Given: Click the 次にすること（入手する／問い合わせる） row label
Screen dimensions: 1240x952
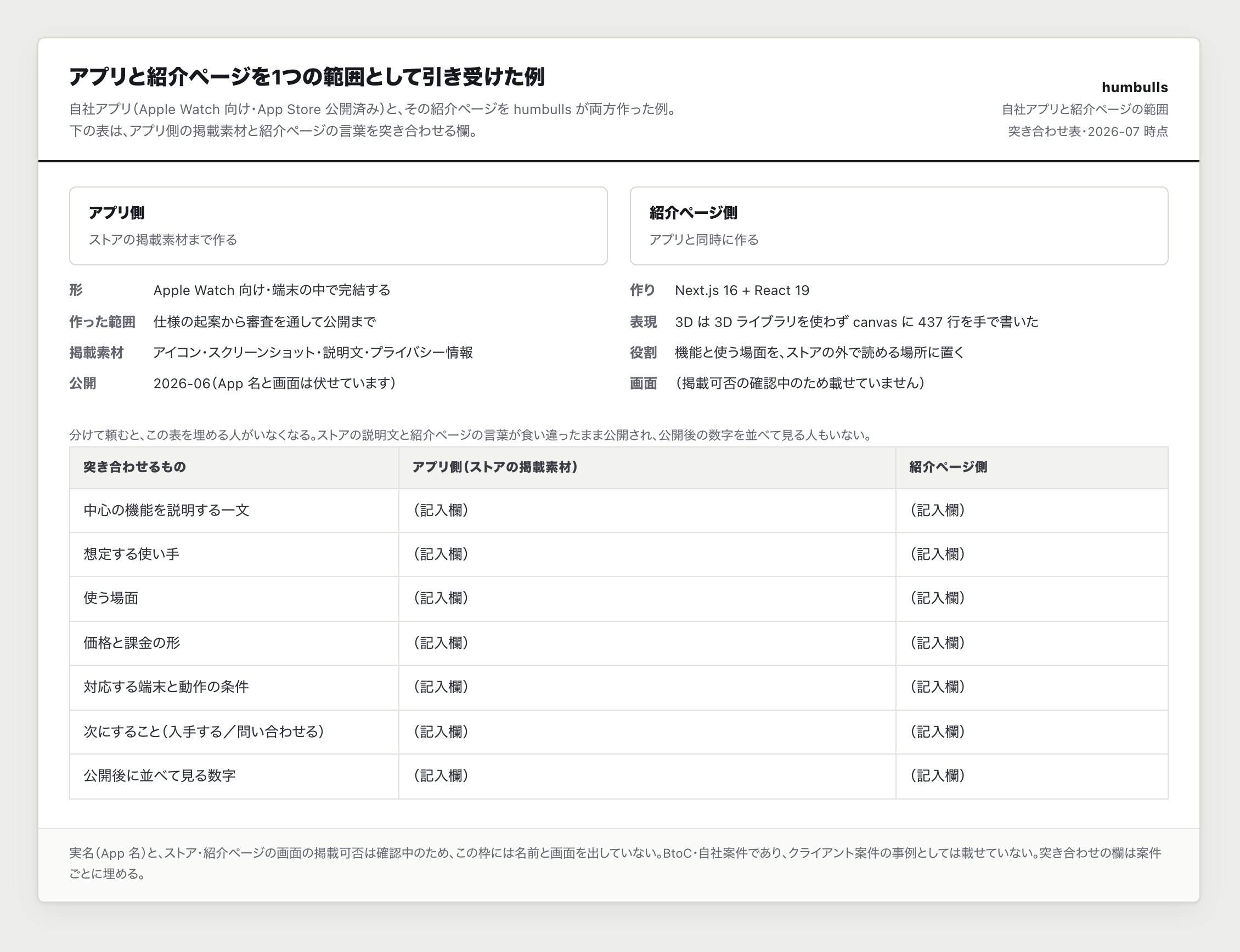Looking at the screenshot, I should [204, 732].
